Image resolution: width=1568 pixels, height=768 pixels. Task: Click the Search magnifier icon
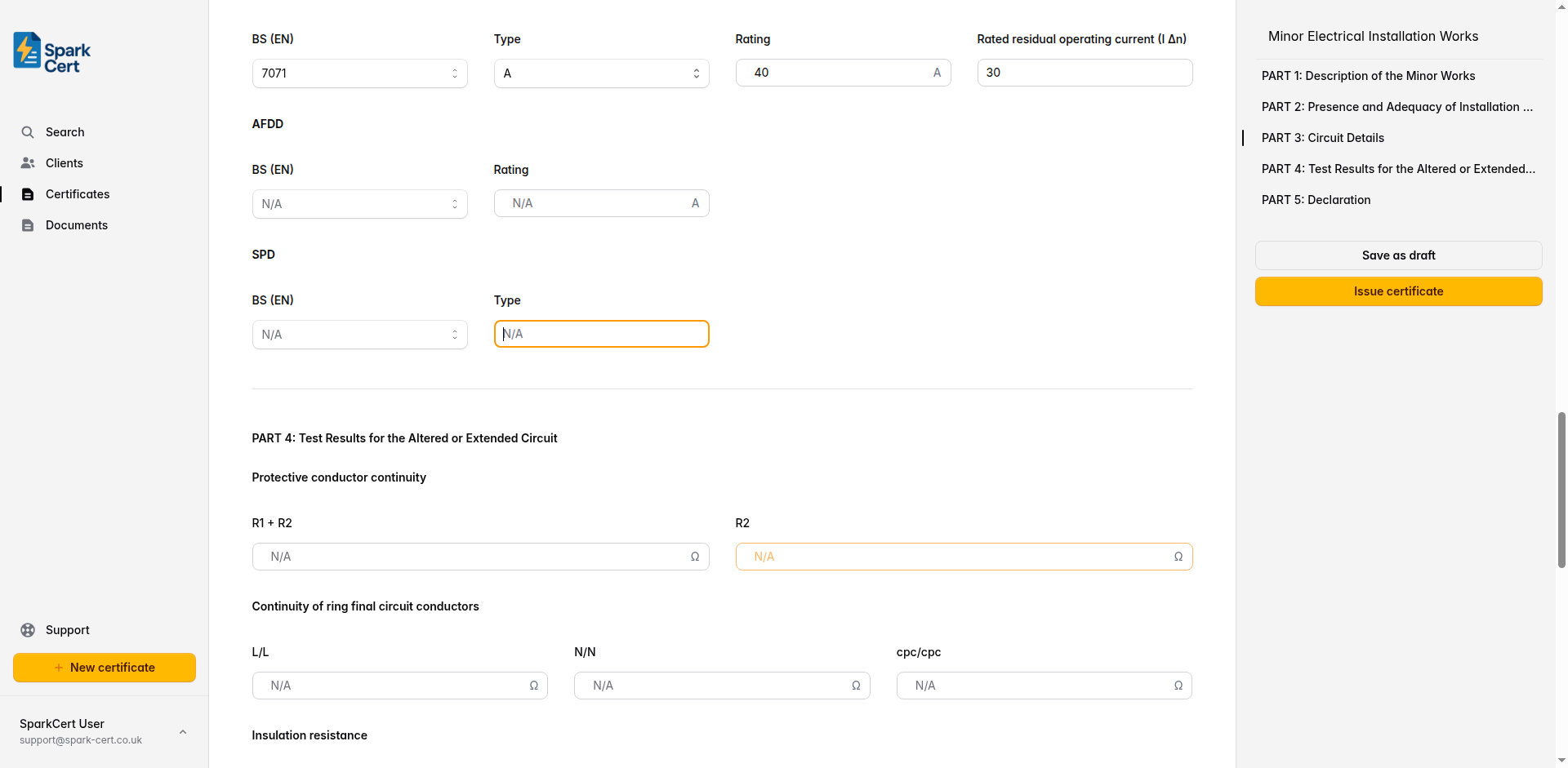28,132
